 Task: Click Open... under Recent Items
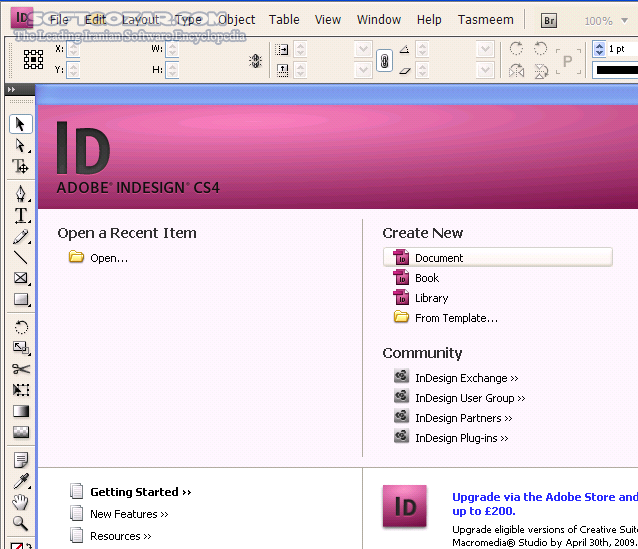pyautogui.click(x=99, y=258)
